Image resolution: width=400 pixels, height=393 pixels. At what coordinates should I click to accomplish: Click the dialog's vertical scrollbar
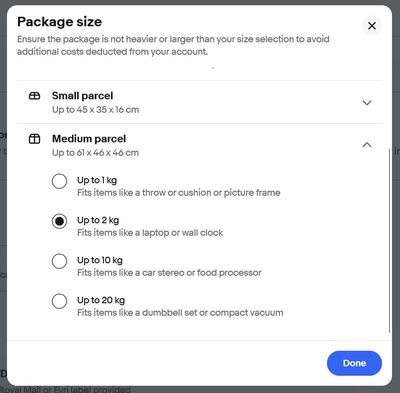point(389,240)
